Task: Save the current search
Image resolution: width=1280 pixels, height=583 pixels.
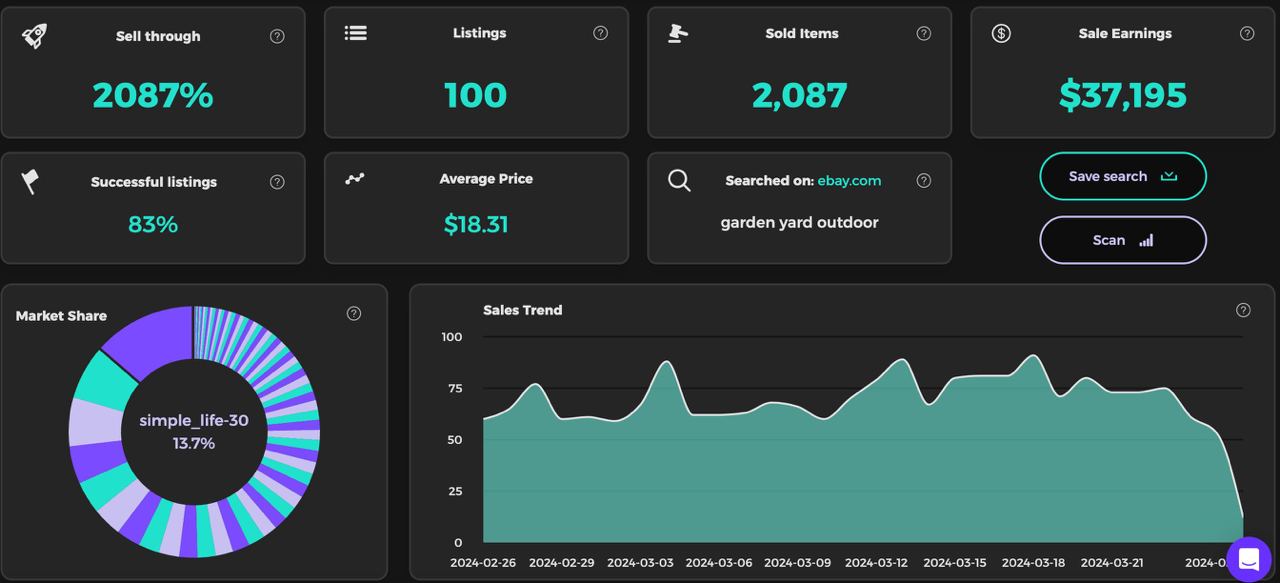Action: tap(1123, 176)
